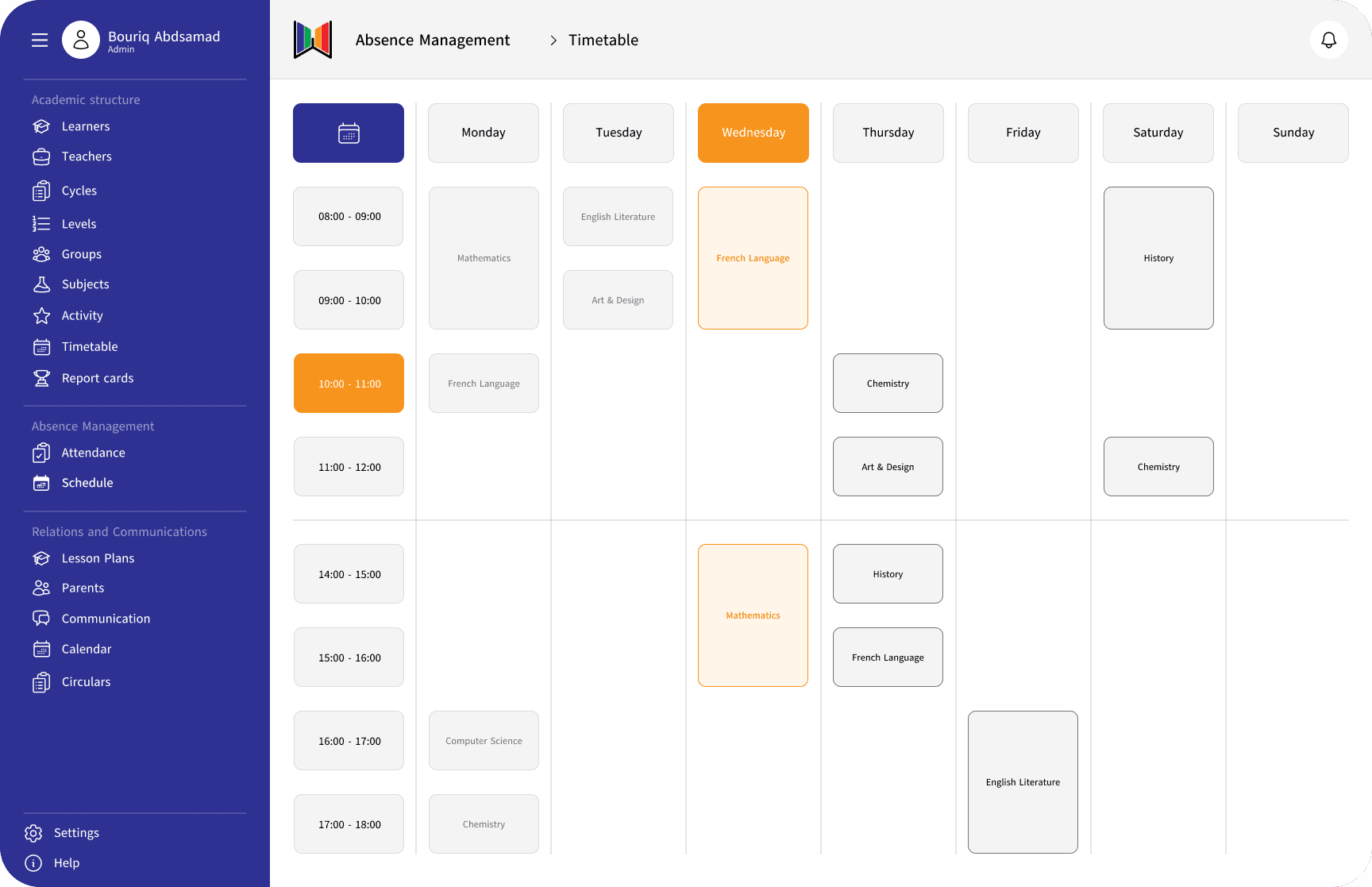Open Wednesday's French Language class block
This screenshot has width=1372, height=887.
coord(753,258)
